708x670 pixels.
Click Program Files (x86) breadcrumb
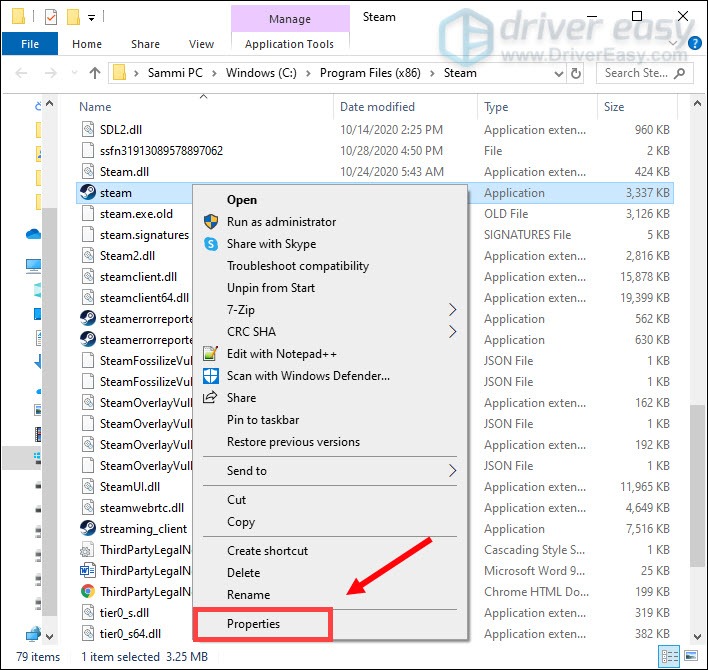coord(370,73)
